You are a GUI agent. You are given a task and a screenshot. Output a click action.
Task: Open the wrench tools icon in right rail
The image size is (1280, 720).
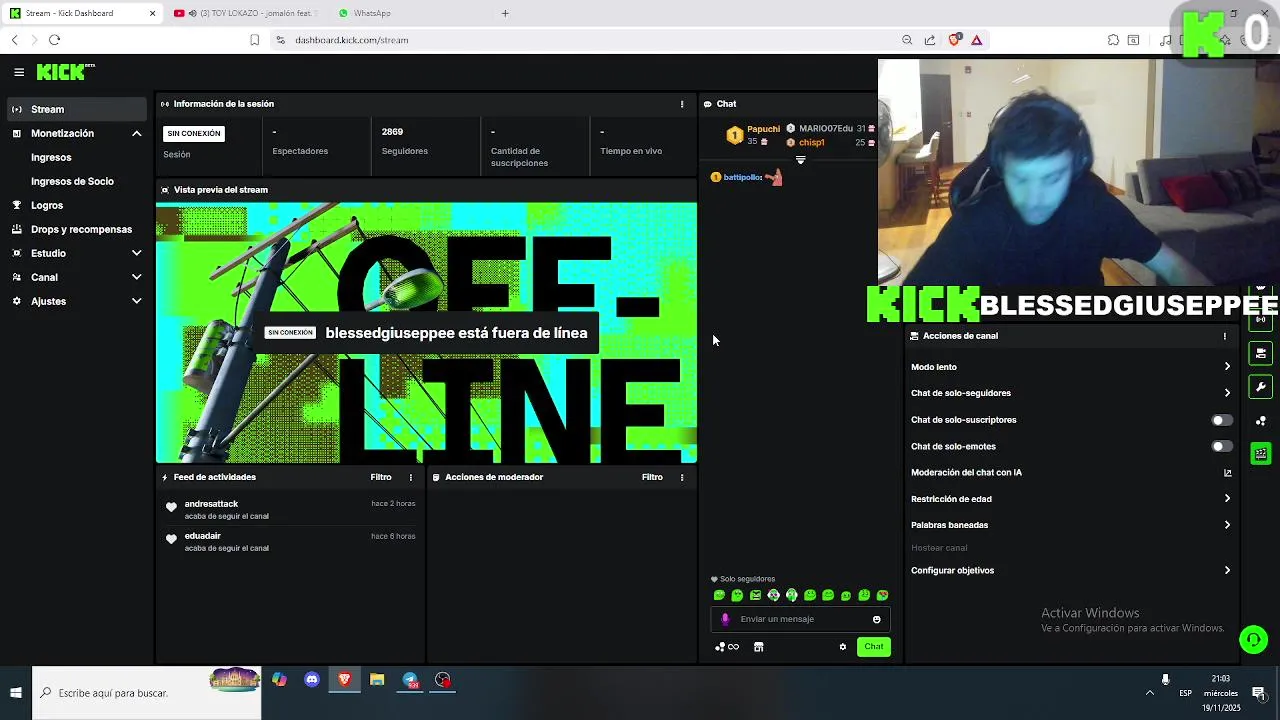click(x=1261, y=387)
